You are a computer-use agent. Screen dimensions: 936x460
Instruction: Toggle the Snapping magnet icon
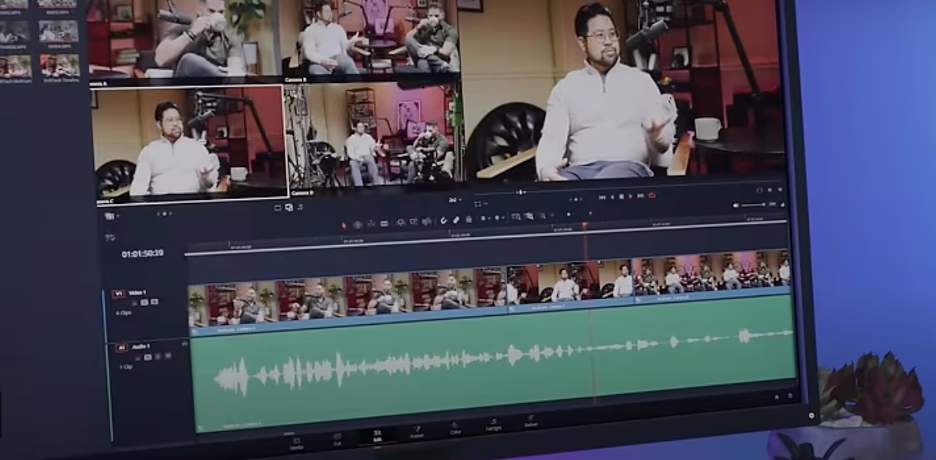click(x=444, y=221)
